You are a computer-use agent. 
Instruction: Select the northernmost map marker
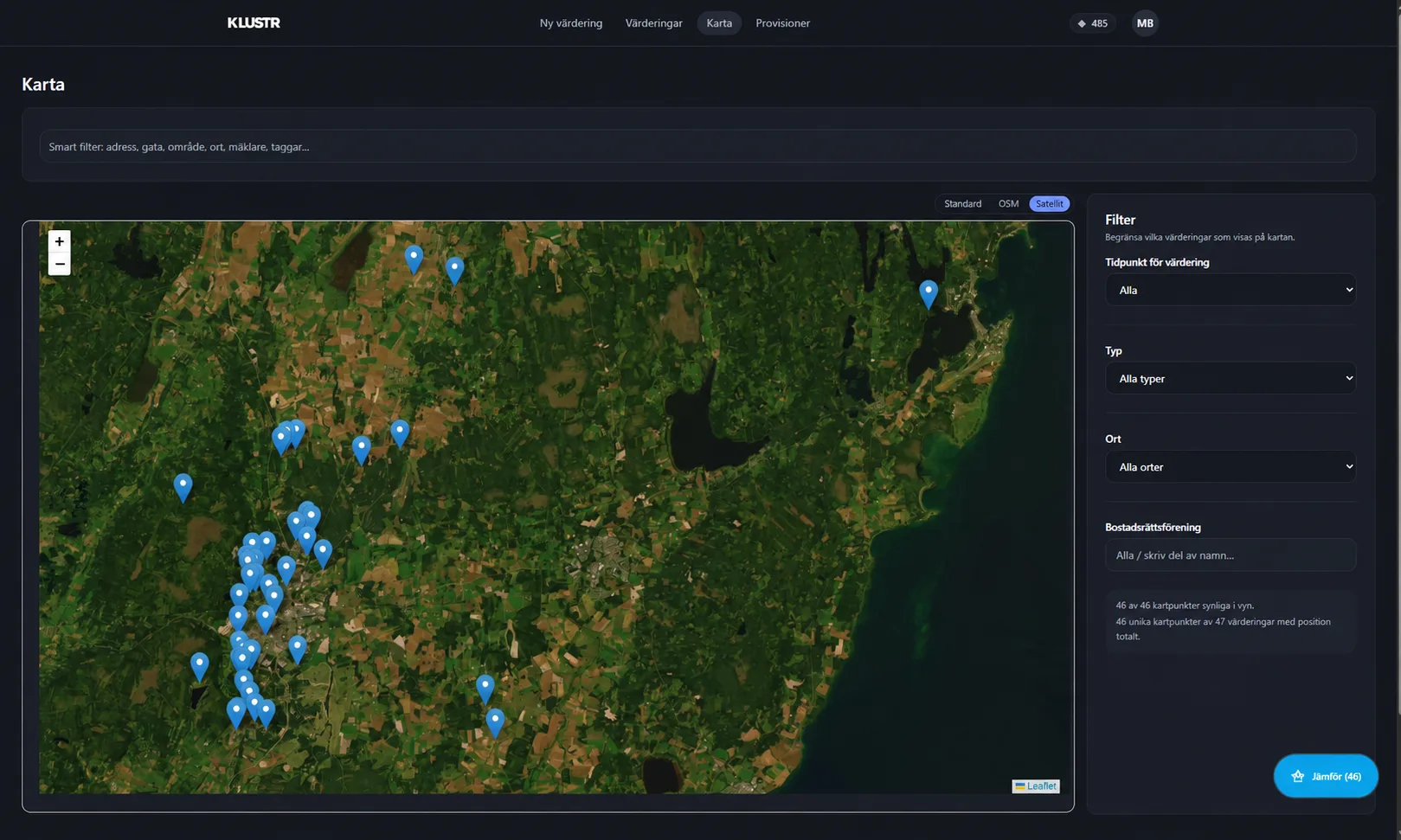pos(415,259)
